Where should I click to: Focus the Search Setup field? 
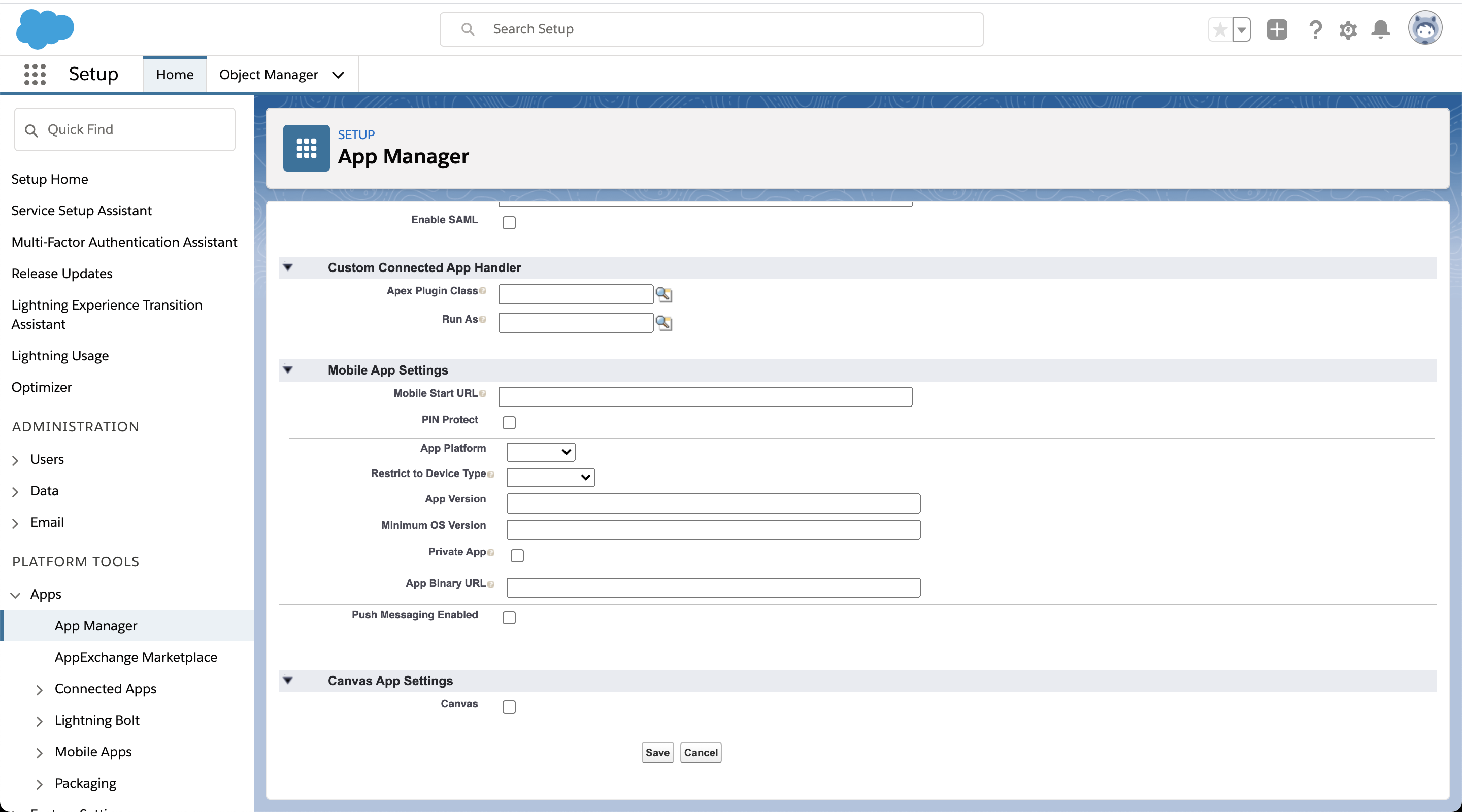[x=711, y=29]
